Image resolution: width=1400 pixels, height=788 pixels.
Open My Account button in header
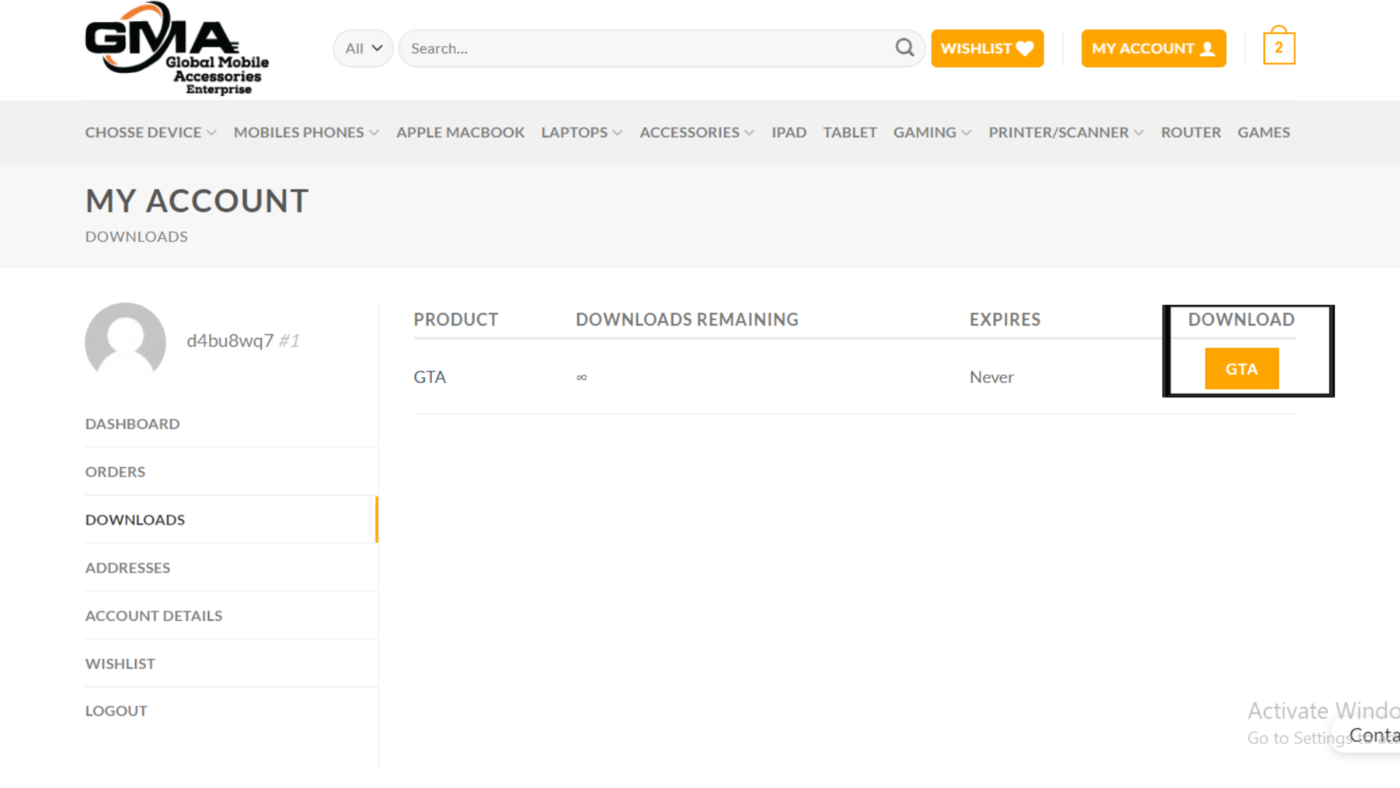(x=1153, y=48)
